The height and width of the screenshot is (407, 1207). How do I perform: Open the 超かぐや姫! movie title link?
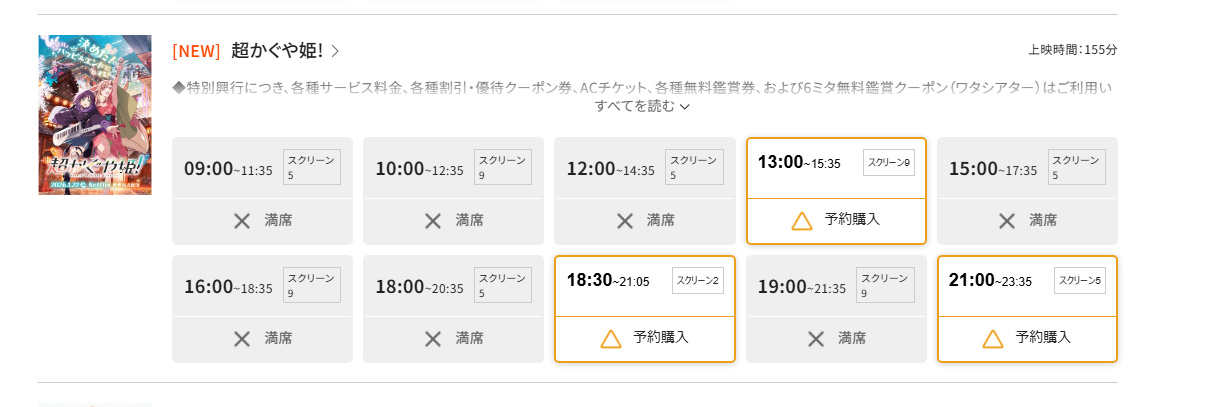[276, 50]
